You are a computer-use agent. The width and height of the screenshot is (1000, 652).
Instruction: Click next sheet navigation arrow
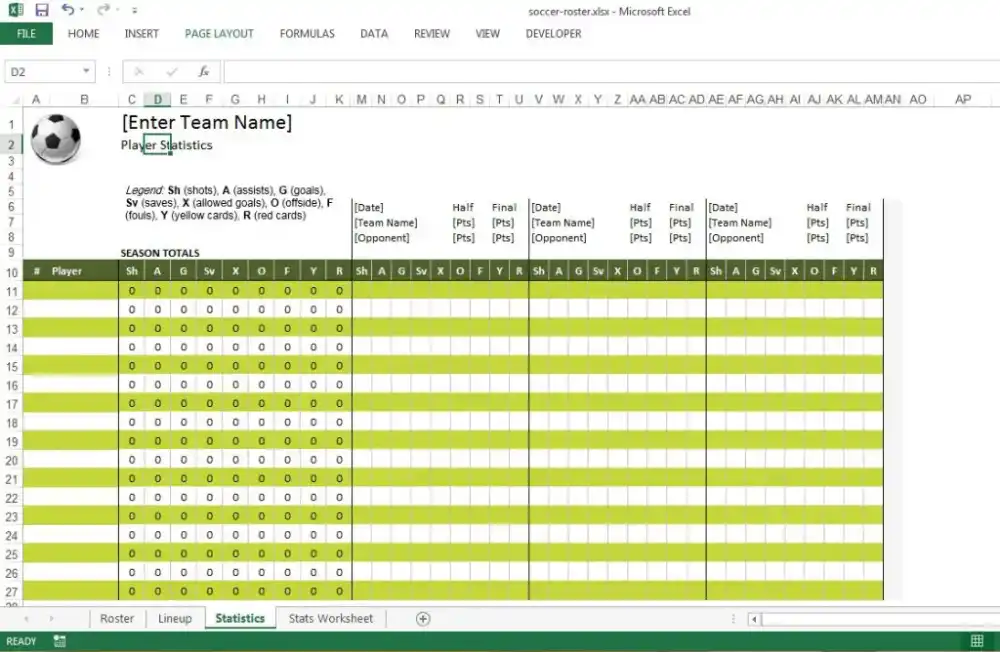point(51,618)
